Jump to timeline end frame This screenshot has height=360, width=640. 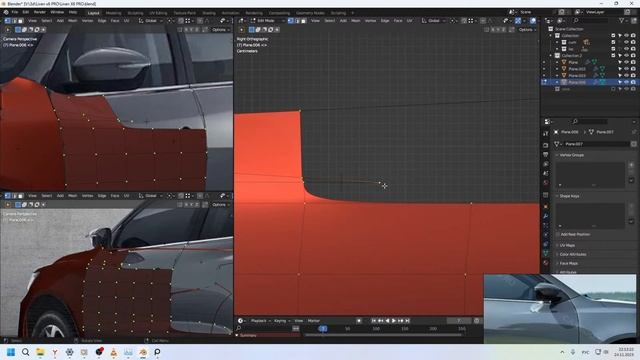click(x=407, y=321)
